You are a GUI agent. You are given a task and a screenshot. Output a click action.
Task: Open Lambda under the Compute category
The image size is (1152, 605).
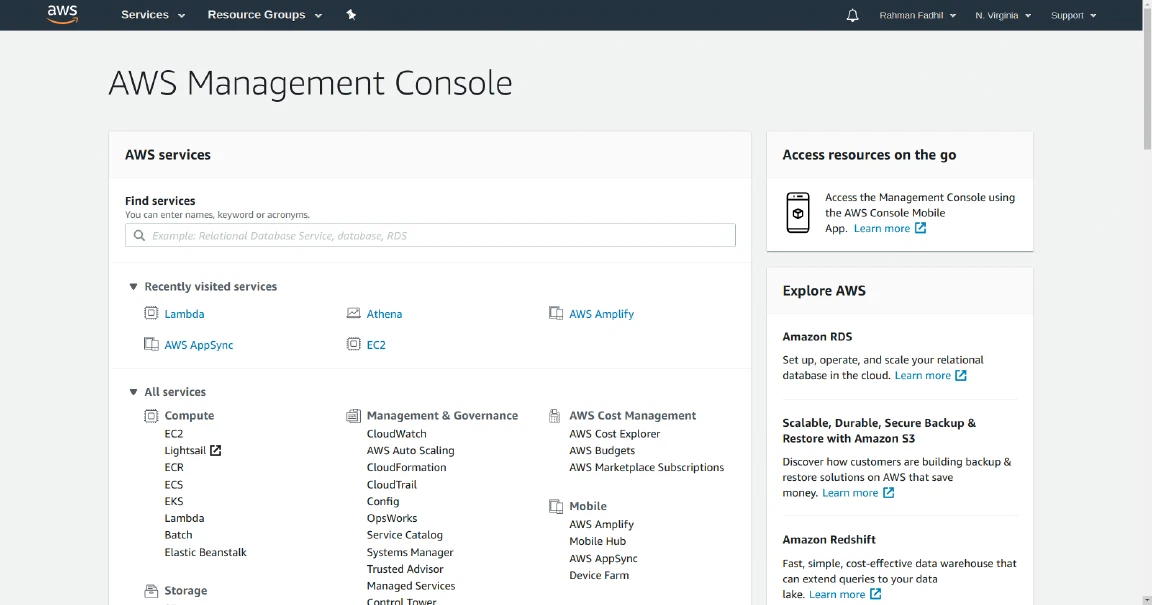184,518
